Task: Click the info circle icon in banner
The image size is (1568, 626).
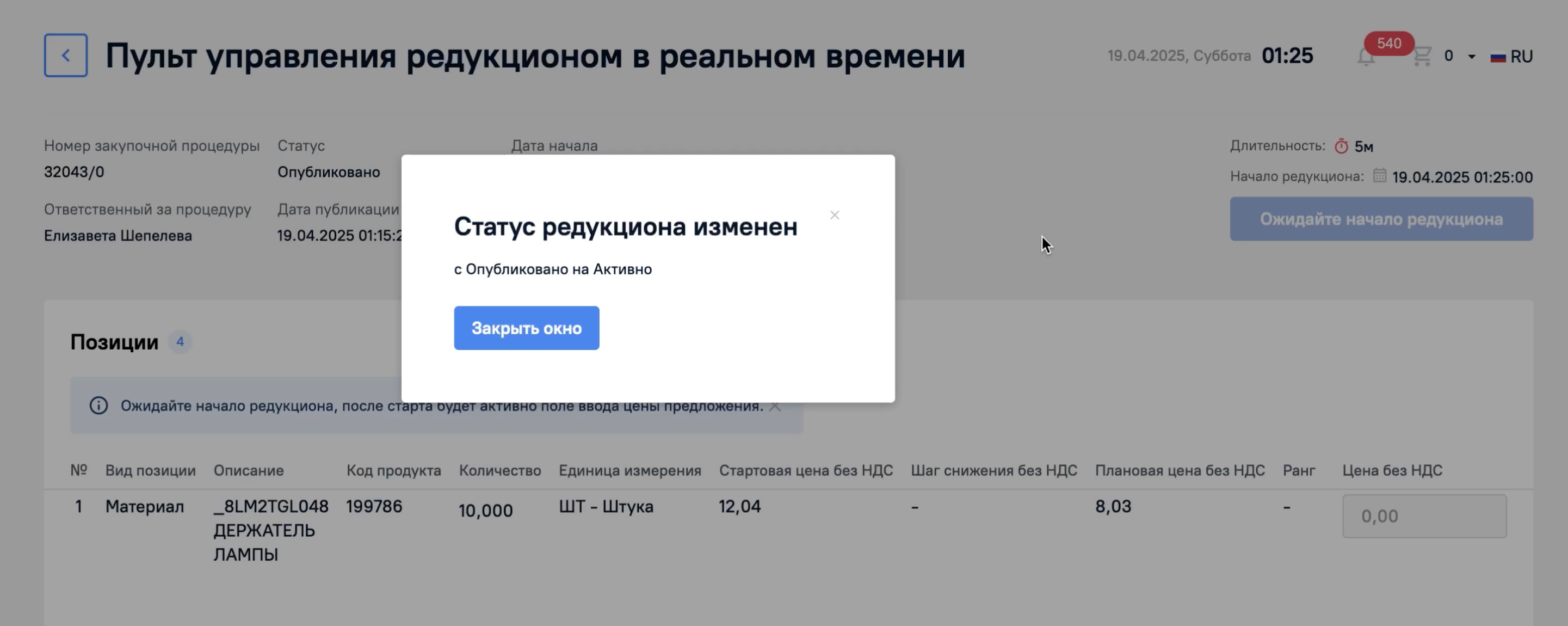Action: (98, 406)
